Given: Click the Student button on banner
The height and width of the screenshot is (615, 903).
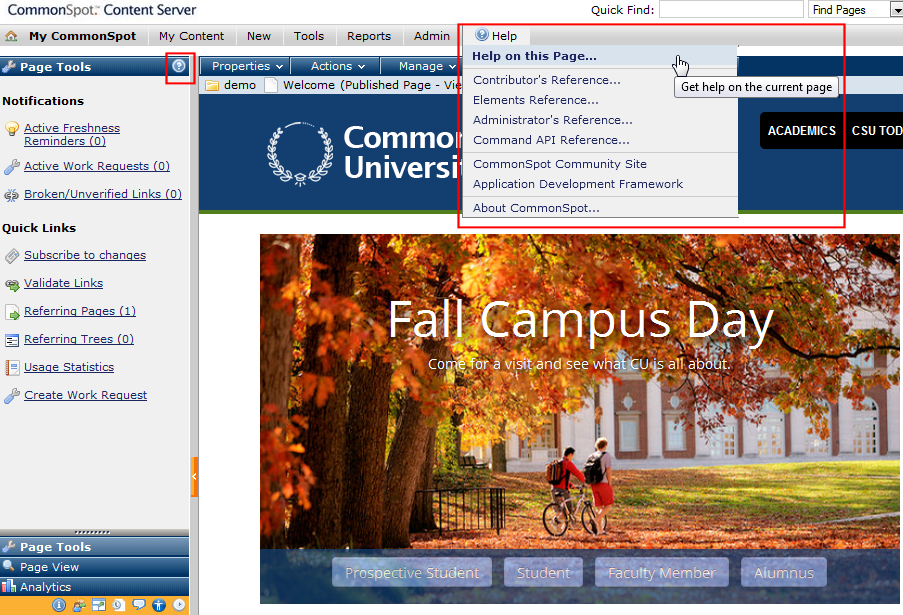Looking at the screenshot, I should click(543, 572).
